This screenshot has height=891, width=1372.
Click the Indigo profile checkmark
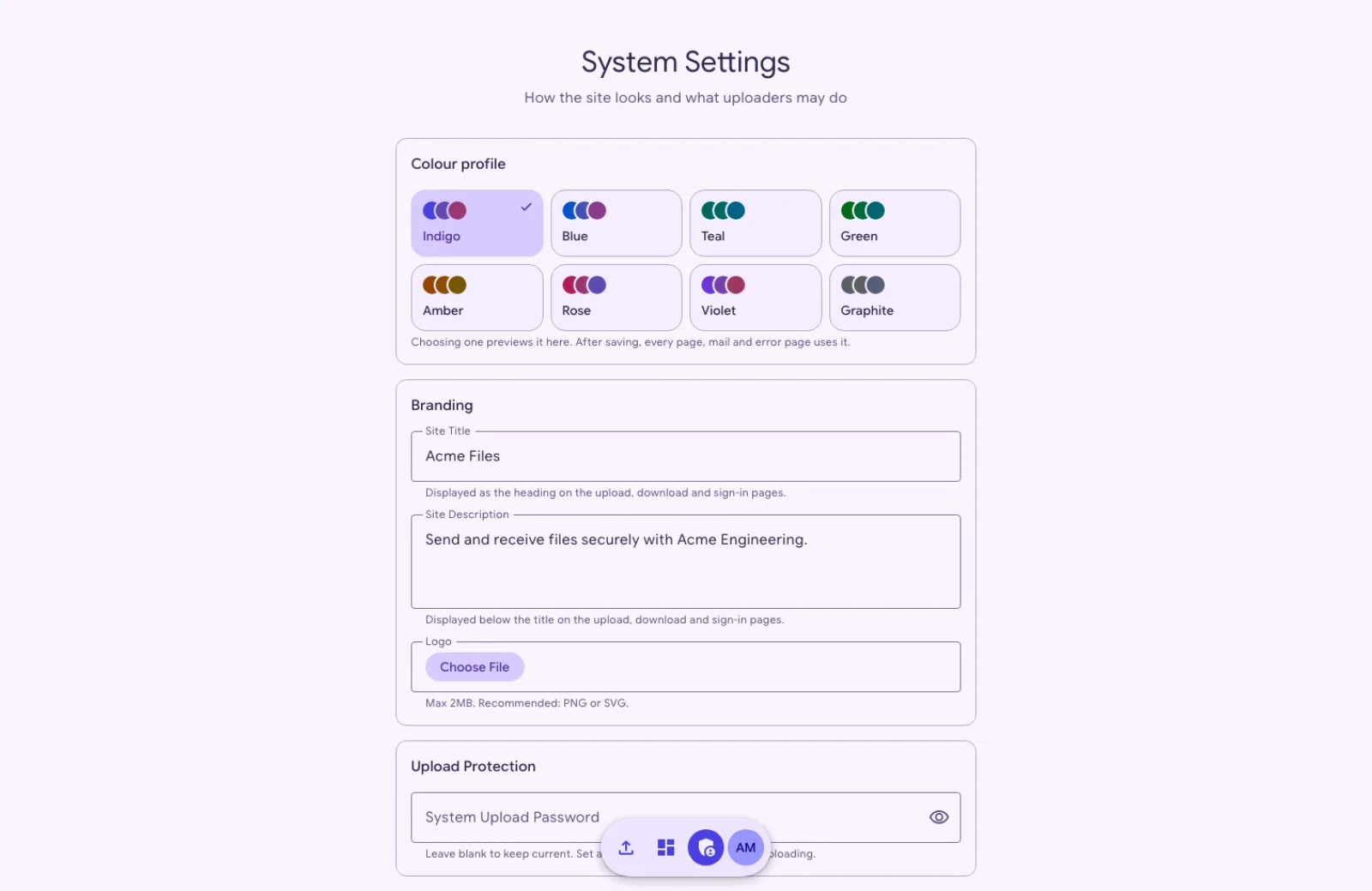pyautogui.click(x=527, y=208)
